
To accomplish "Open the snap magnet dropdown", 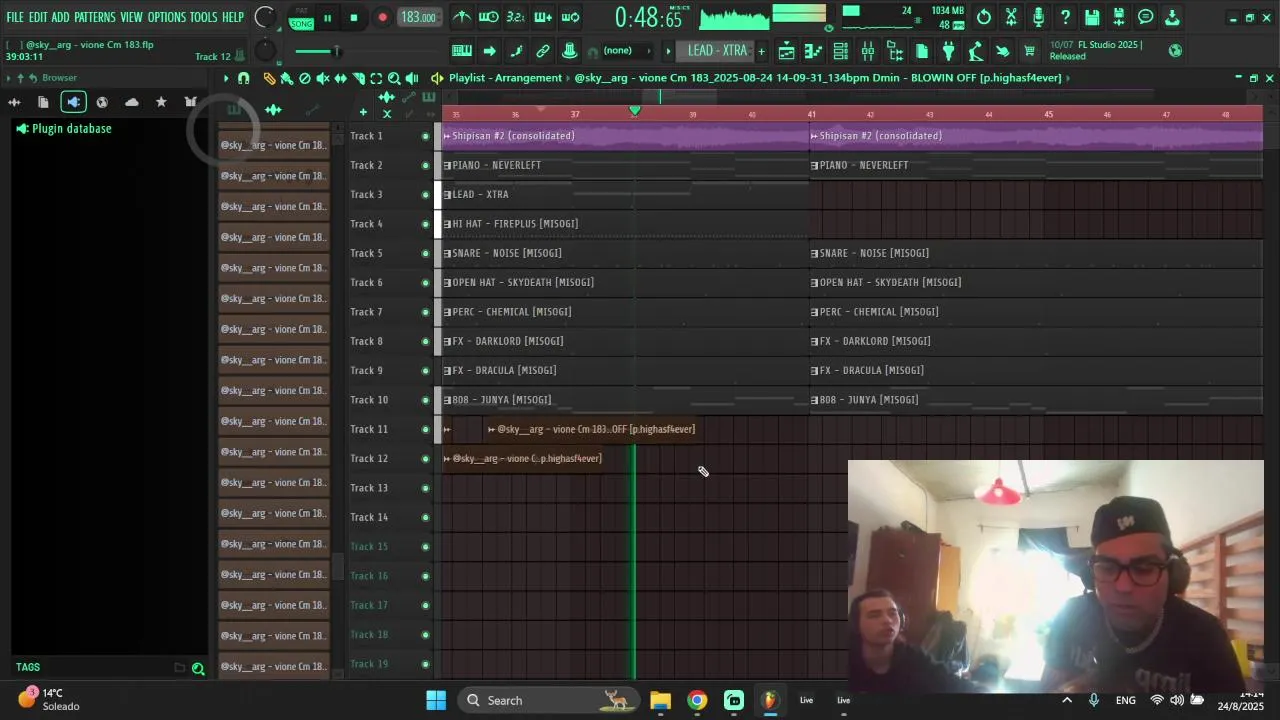I will [x=243, y=78].
